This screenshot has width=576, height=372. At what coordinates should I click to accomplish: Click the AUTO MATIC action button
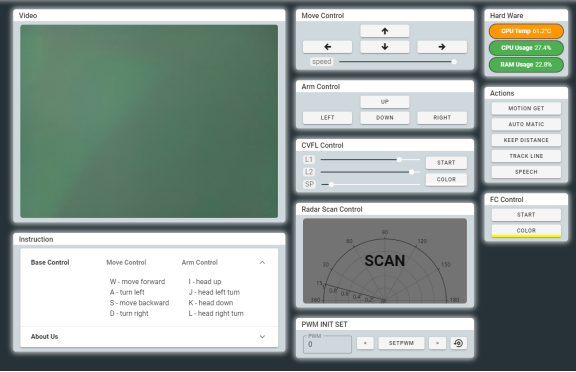tap(526, 124)
